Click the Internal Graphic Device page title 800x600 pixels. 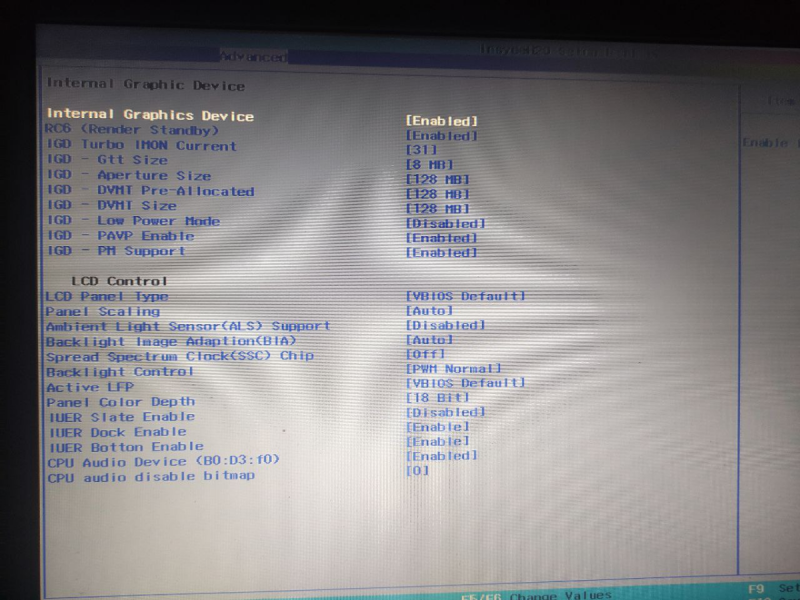(146, 84)
